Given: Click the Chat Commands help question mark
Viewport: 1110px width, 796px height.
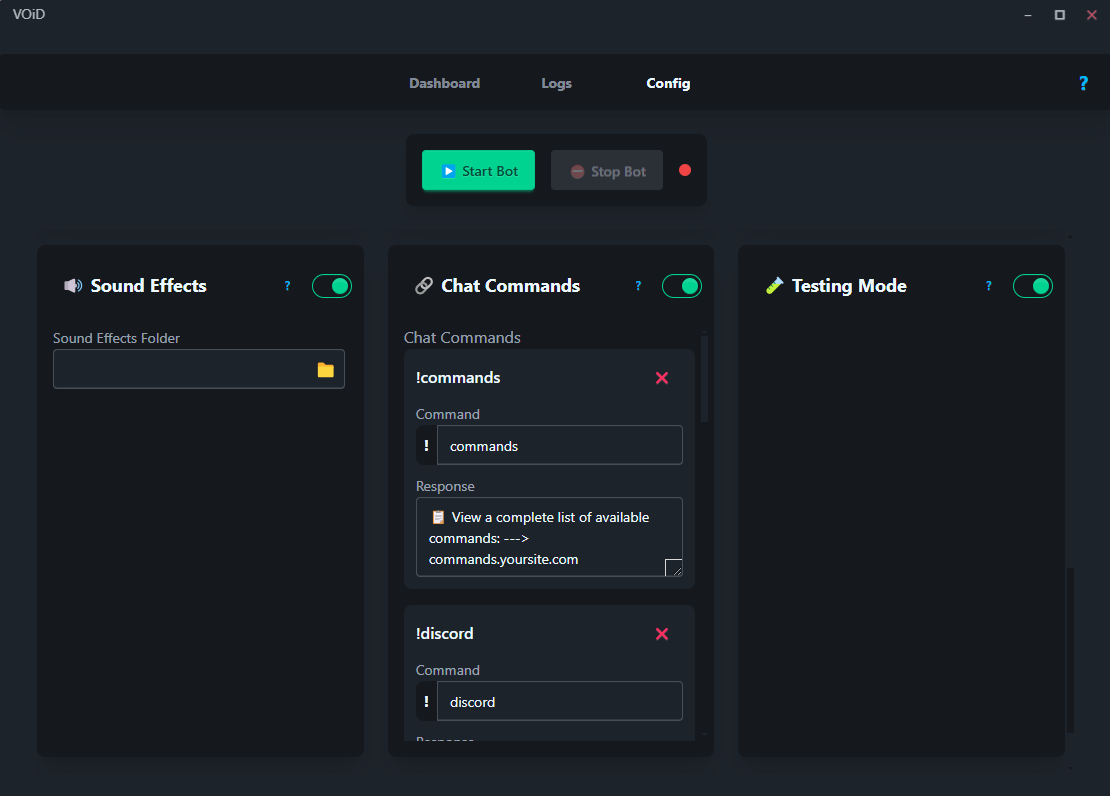Looking at the screenshot, I should pyautogui.click(x=638, y=286).
